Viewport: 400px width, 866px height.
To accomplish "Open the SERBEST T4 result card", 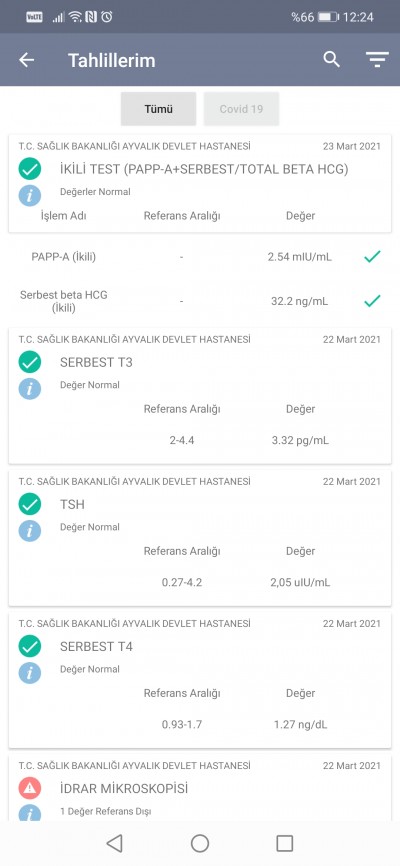I will click(200, 680).
